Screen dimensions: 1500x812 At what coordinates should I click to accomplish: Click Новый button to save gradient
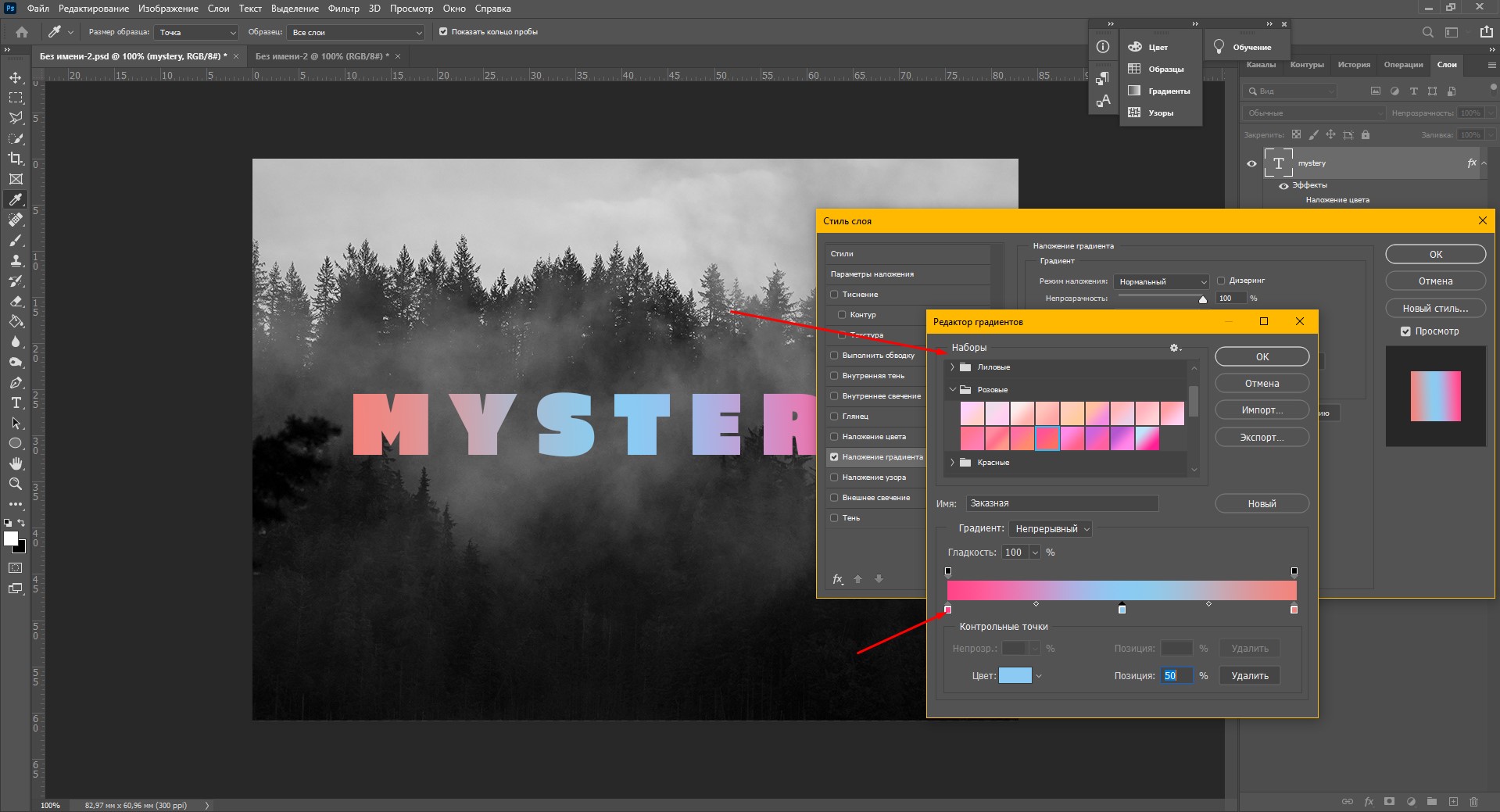click(1262, 504)
